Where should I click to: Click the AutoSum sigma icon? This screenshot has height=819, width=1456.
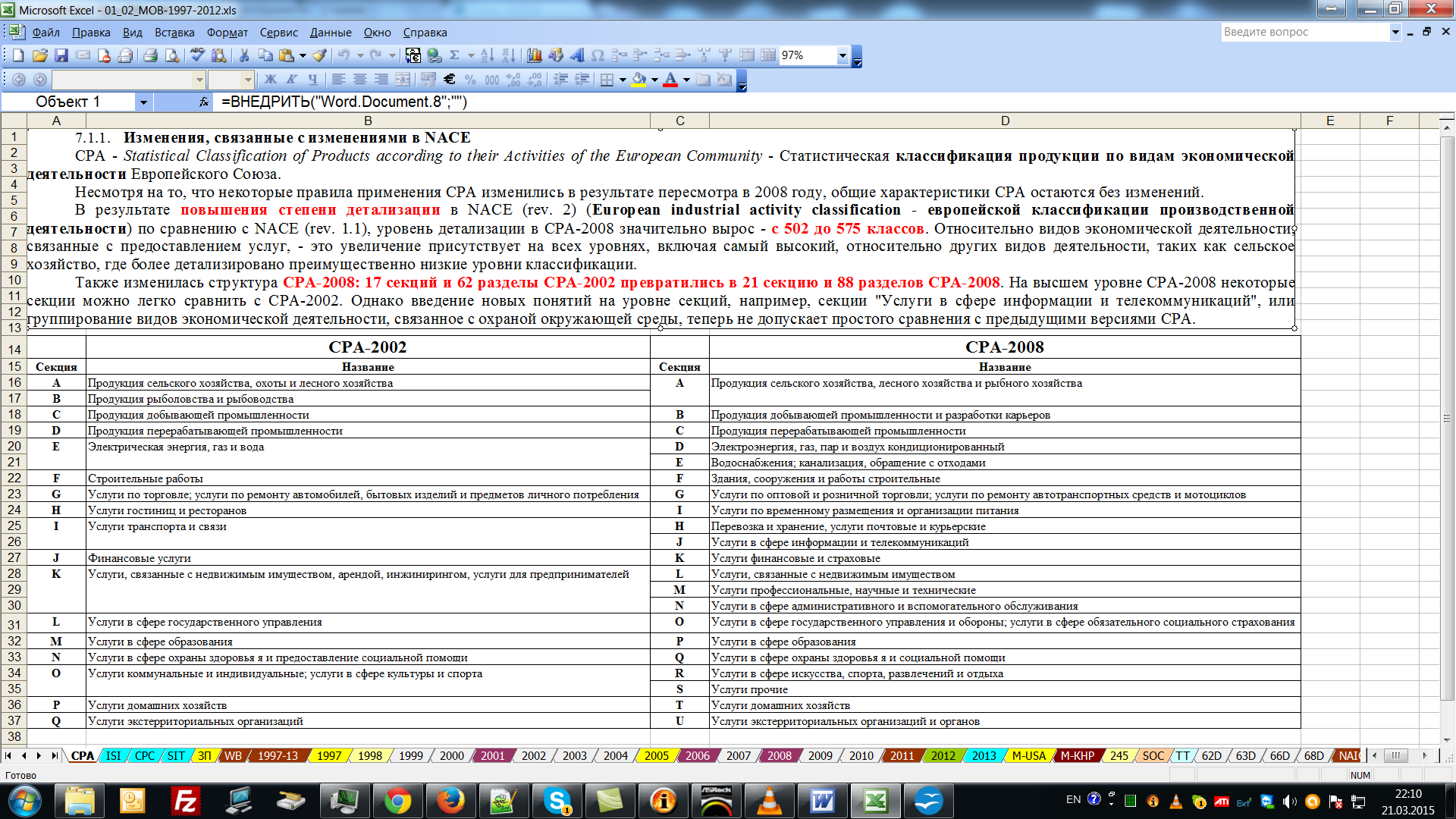tap(454, 55)
